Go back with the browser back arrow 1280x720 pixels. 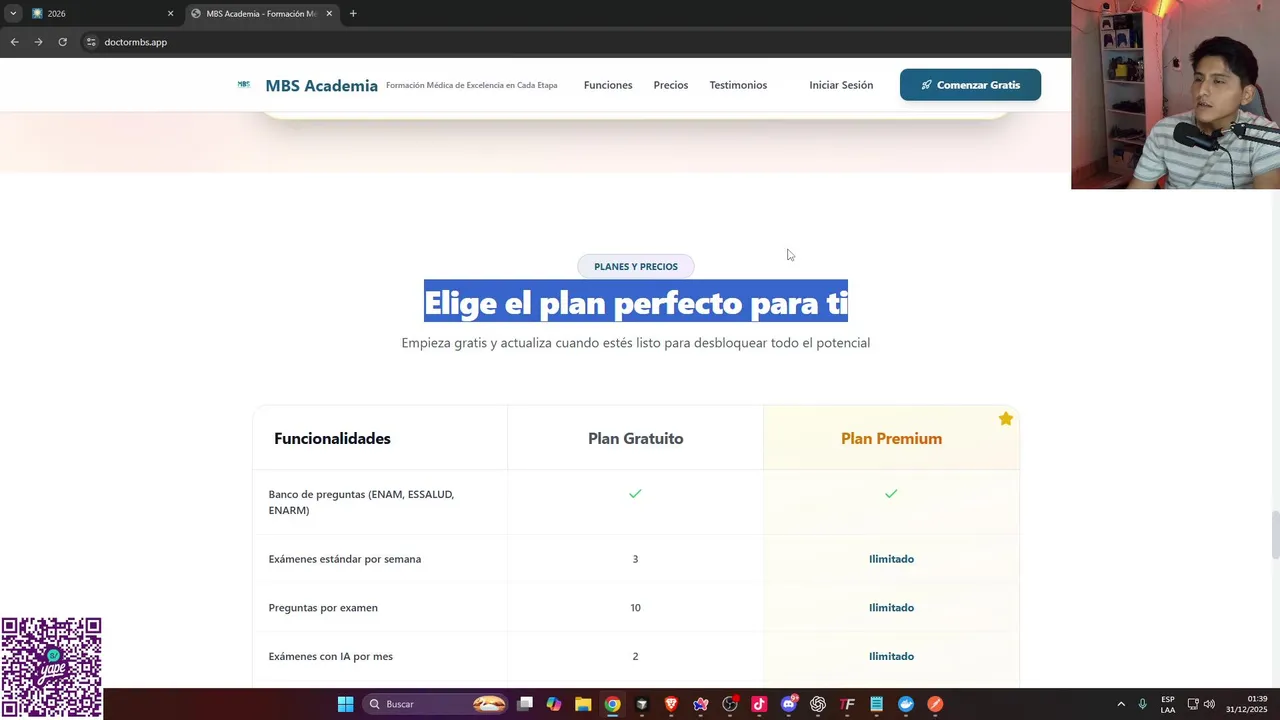(14, 42)
